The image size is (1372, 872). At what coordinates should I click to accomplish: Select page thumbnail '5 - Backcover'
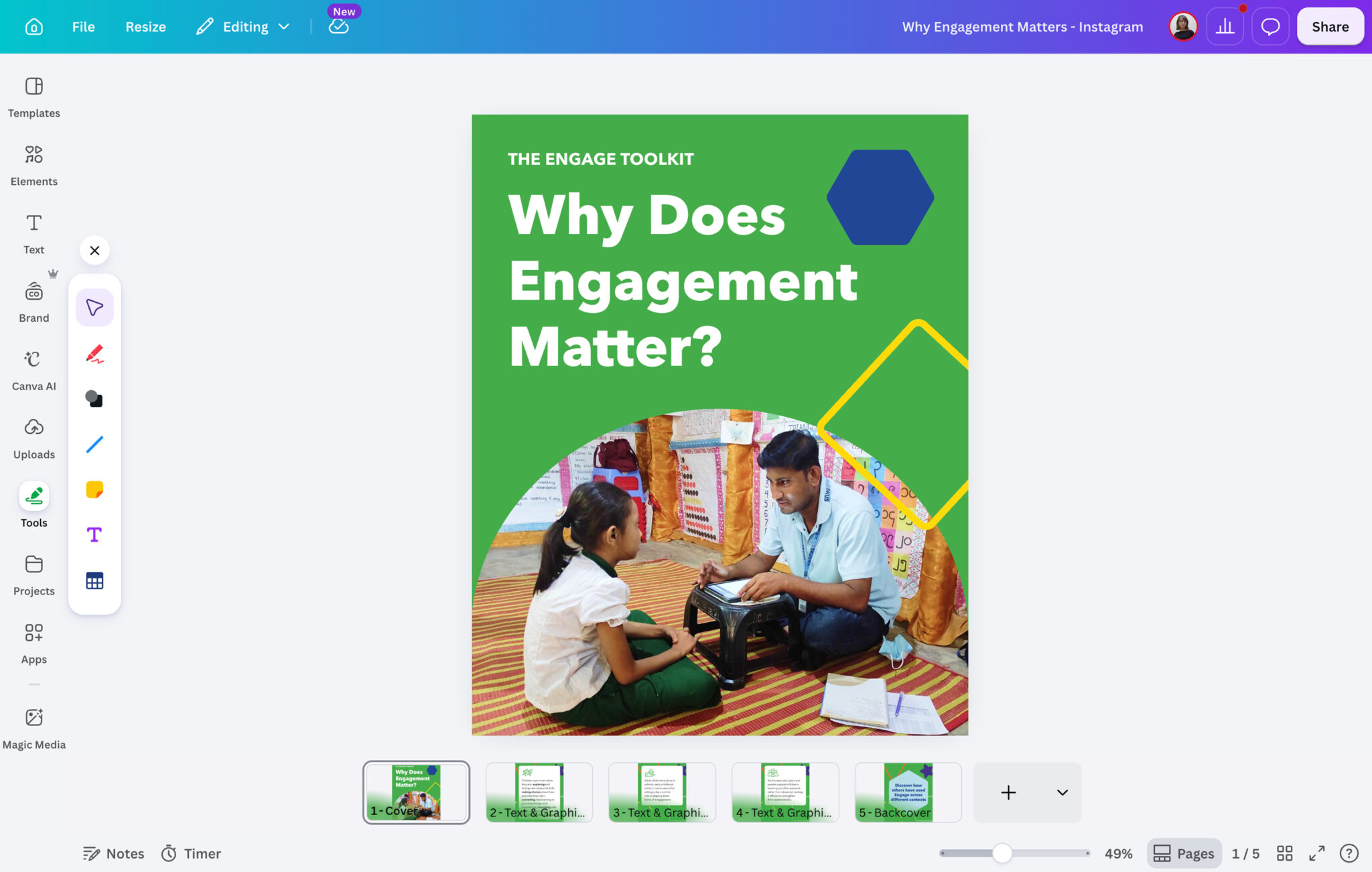pyautogui.click(x=908, y=792)
